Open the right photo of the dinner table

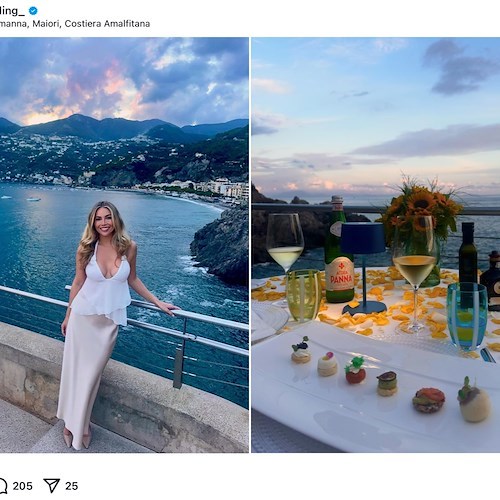376,245
